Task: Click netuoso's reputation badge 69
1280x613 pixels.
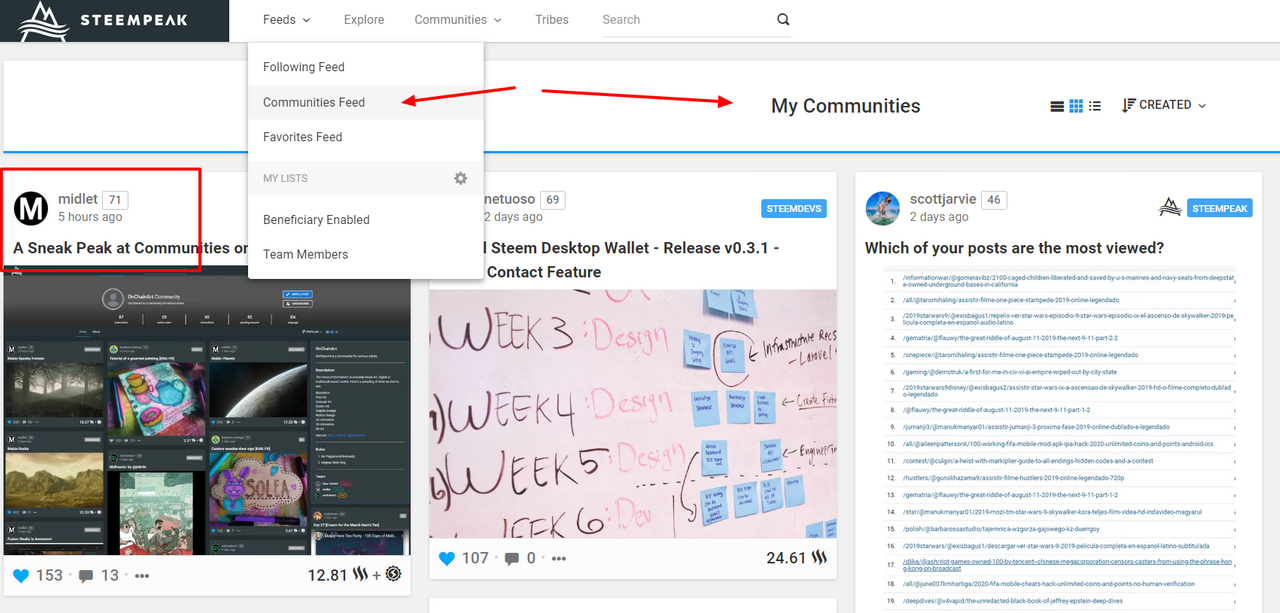Action: tap(552, 200)
